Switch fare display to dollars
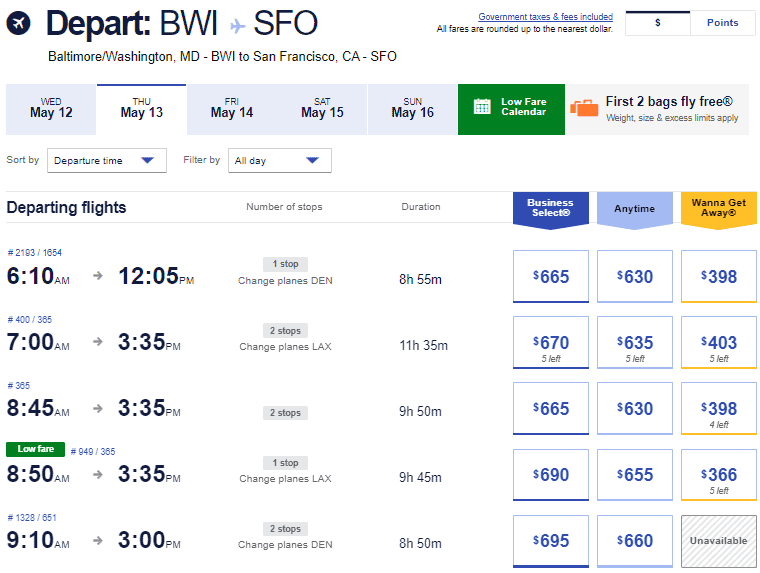 tap(657, 23)
